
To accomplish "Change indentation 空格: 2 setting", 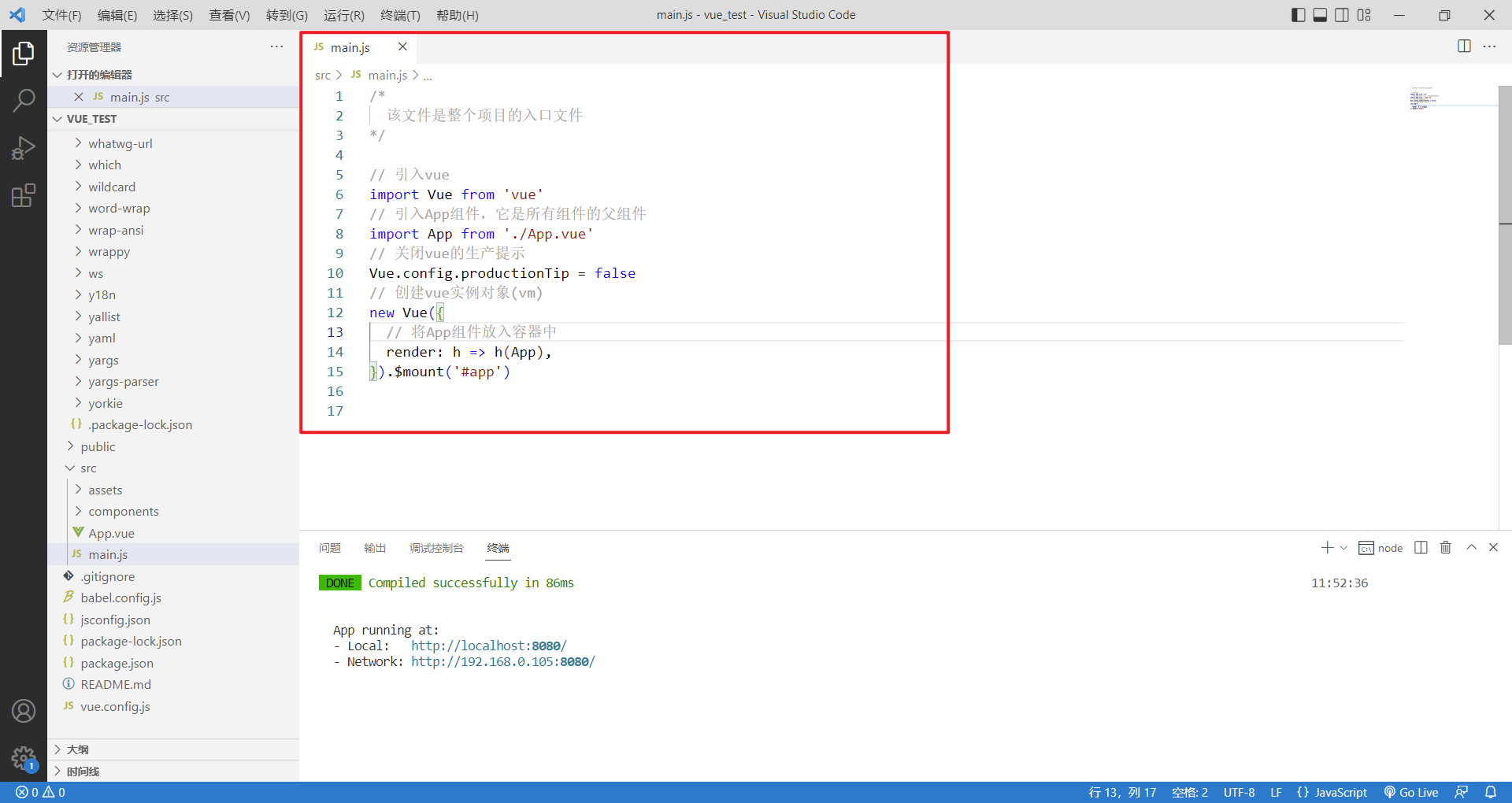I will 1189,792.
